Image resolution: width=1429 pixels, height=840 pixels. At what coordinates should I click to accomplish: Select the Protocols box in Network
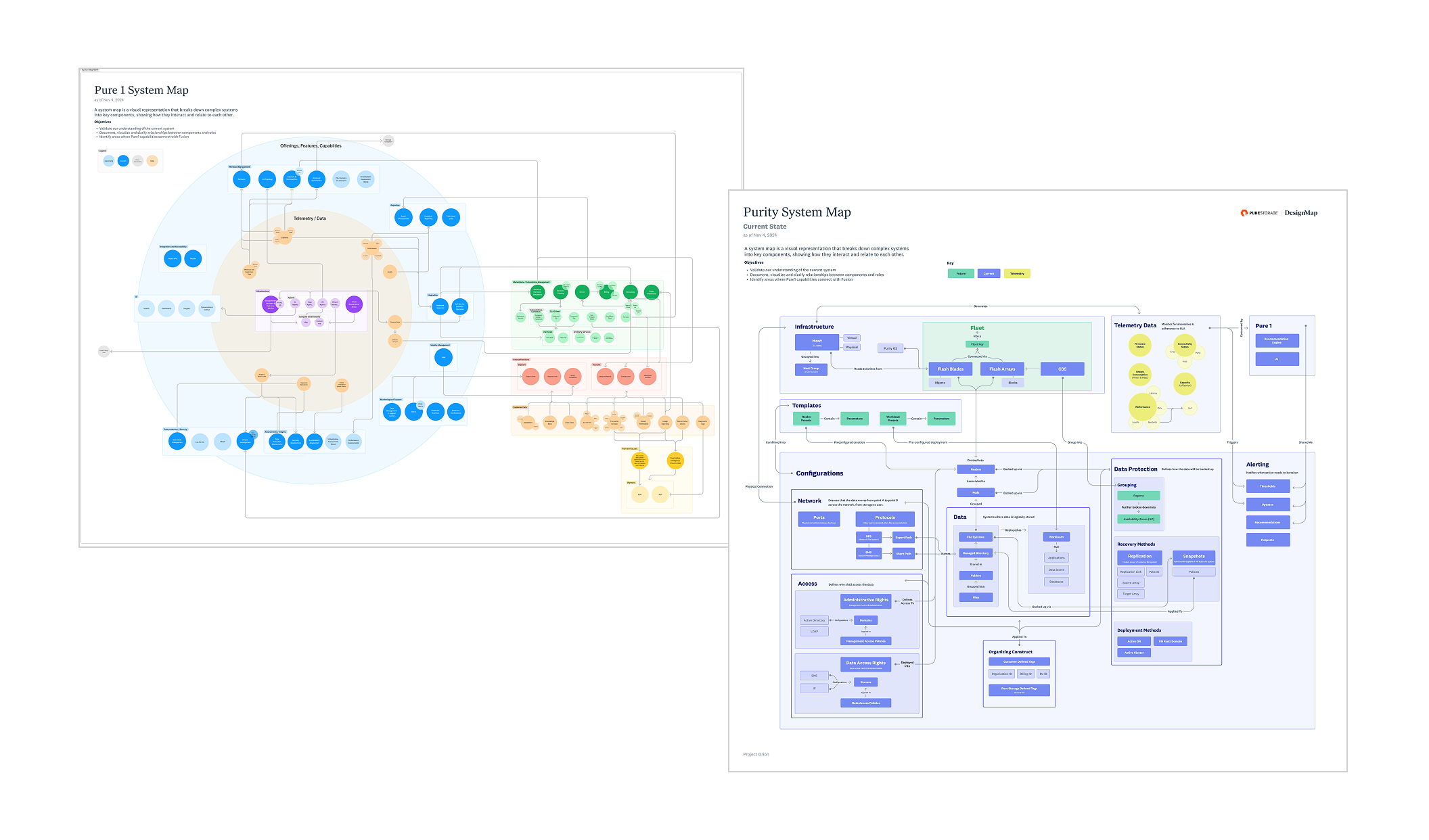[884, 519]
